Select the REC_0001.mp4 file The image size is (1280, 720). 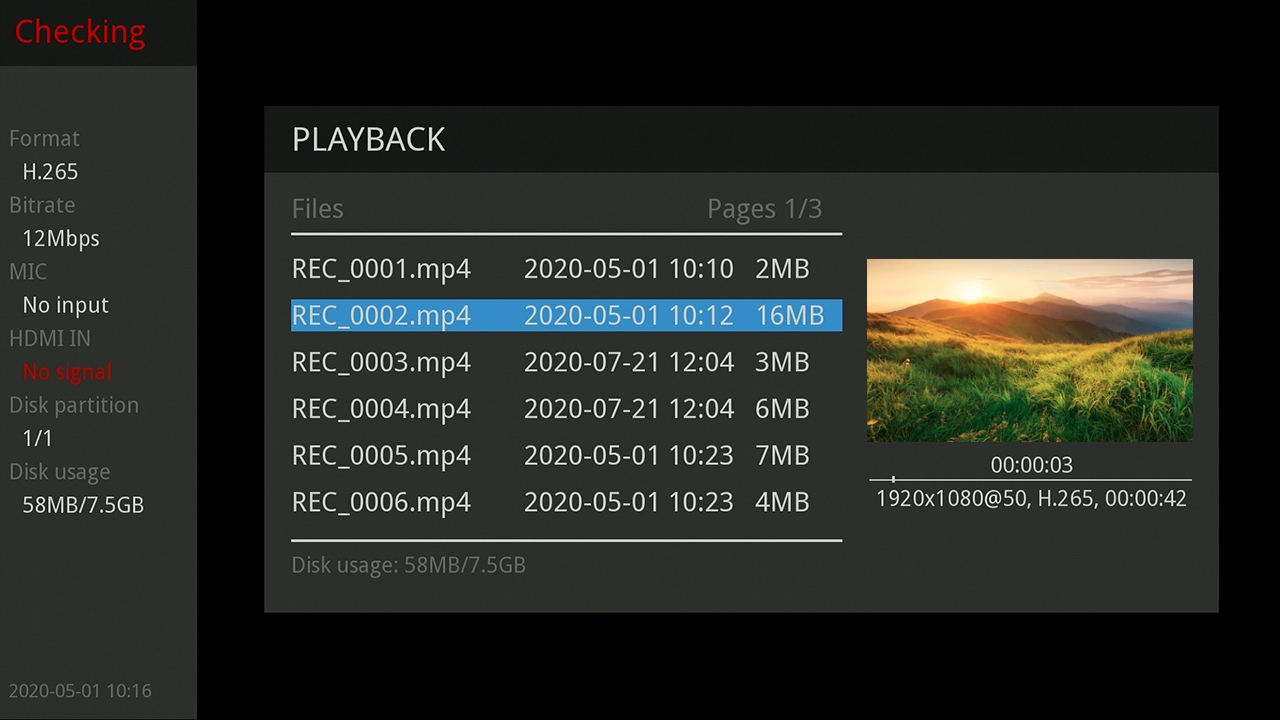click(565, 269)
